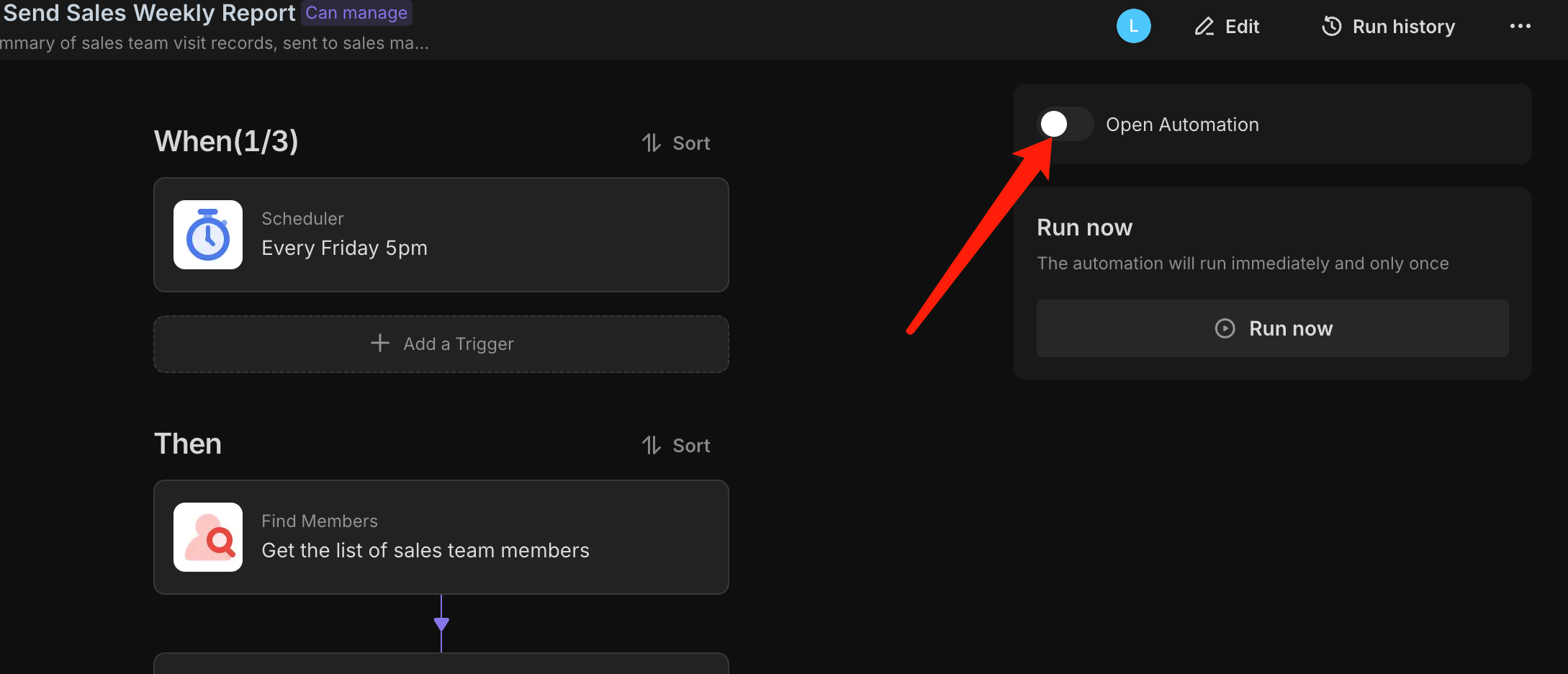
Task: Toggle the Open Automation switch
Action: click(1065, 124)
